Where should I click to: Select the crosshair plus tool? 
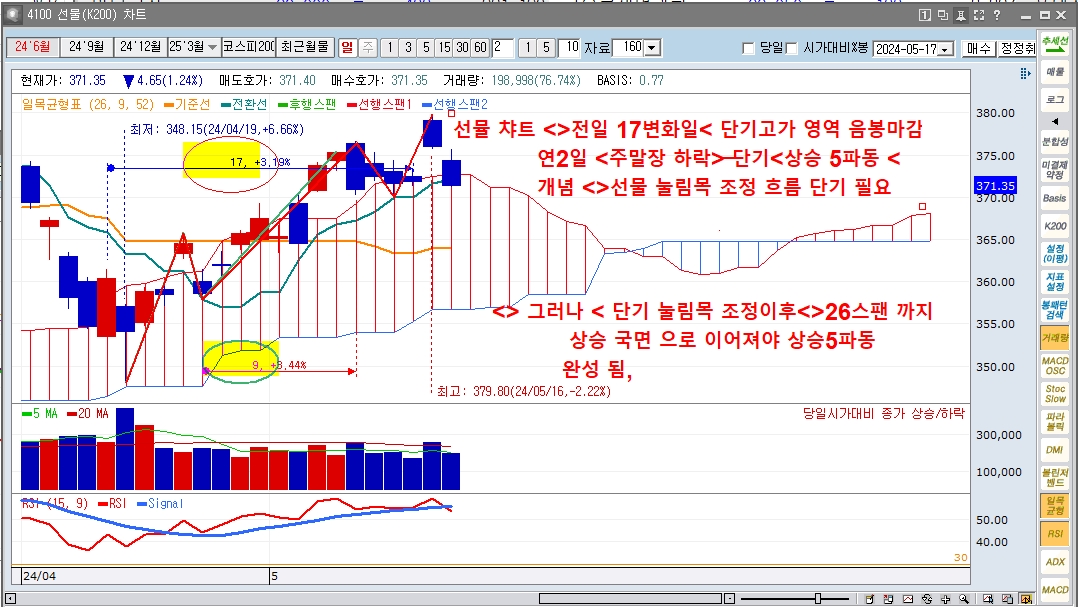(x=946, y=599)
